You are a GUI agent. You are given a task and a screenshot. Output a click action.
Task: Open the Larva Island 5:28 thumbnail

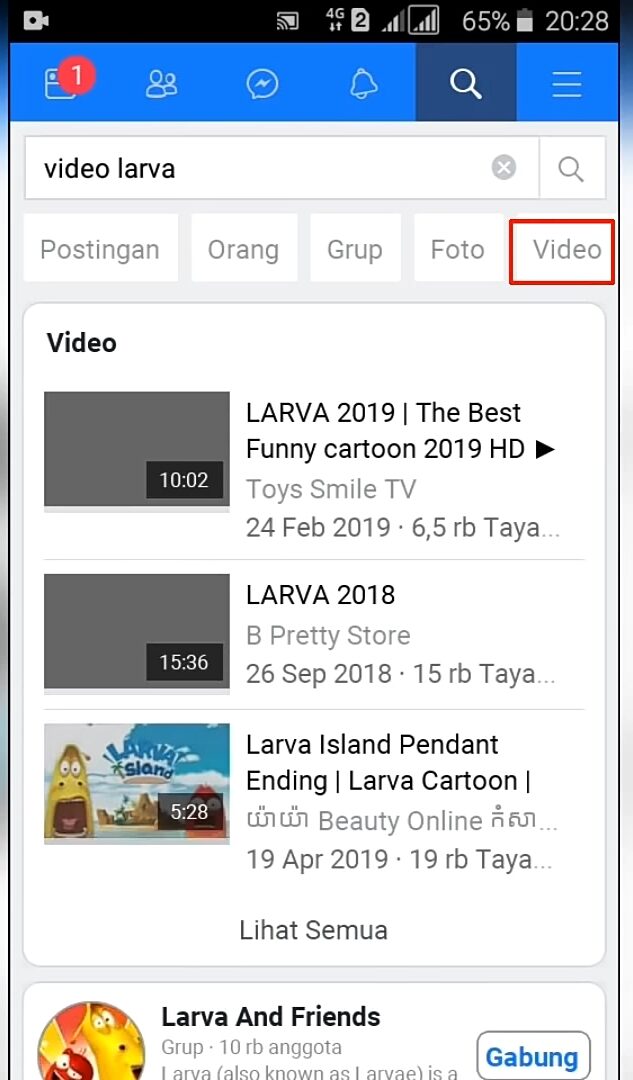(136, 782)
